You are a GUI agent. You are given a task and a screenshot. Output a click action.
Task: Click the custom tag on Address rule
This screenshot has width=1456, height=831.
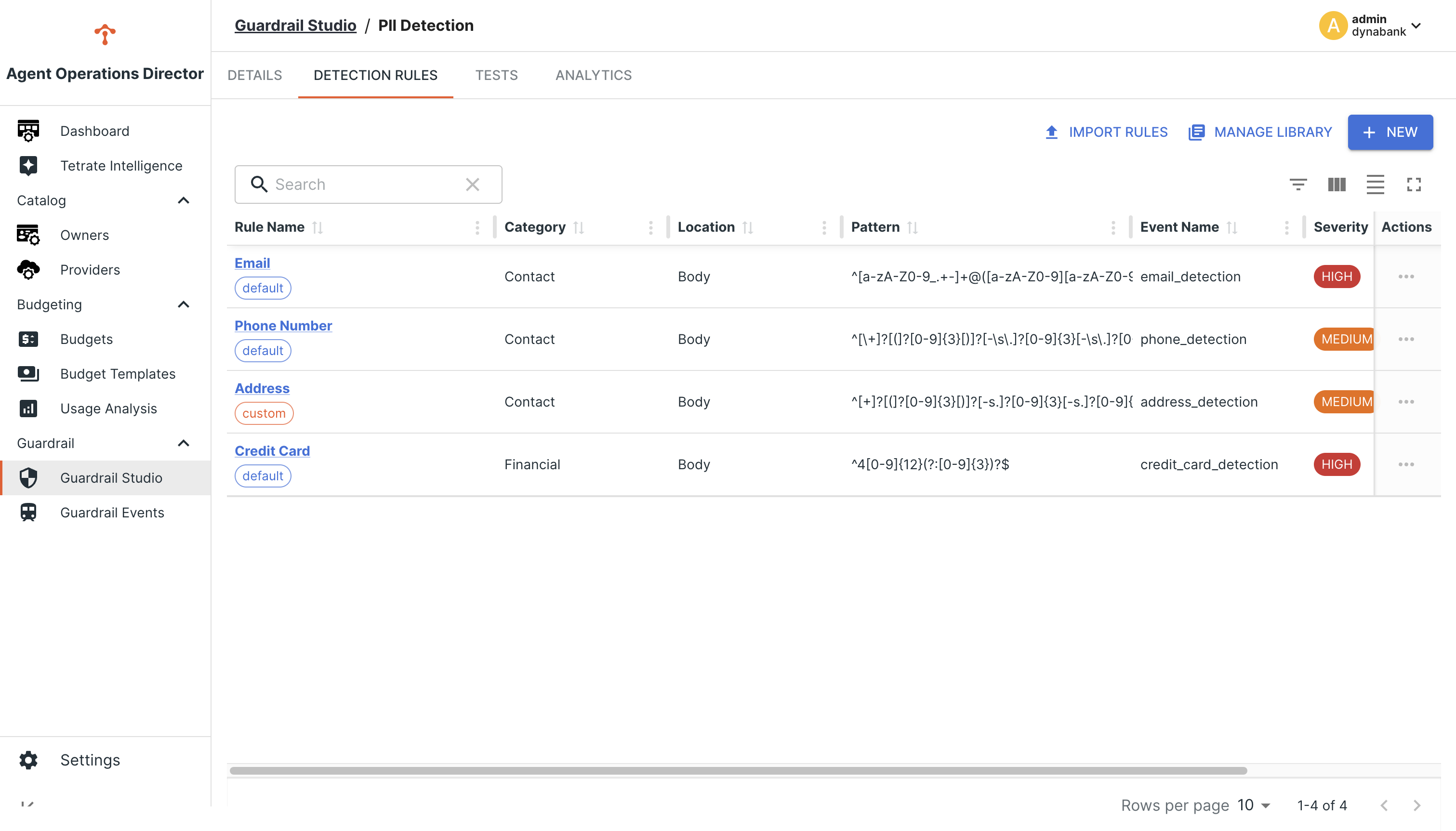click(264, 413)
